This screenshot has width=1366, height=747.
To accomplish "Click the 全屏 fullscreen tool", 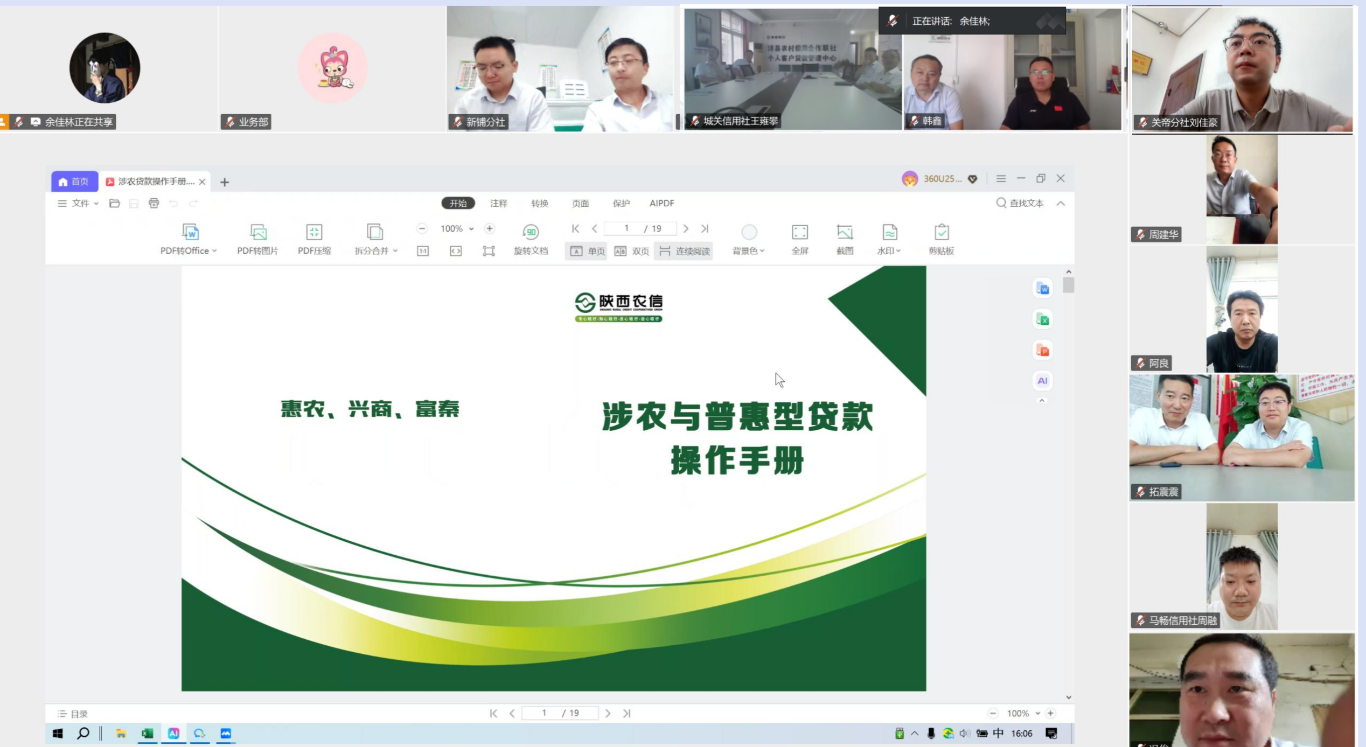I will 800,239.
